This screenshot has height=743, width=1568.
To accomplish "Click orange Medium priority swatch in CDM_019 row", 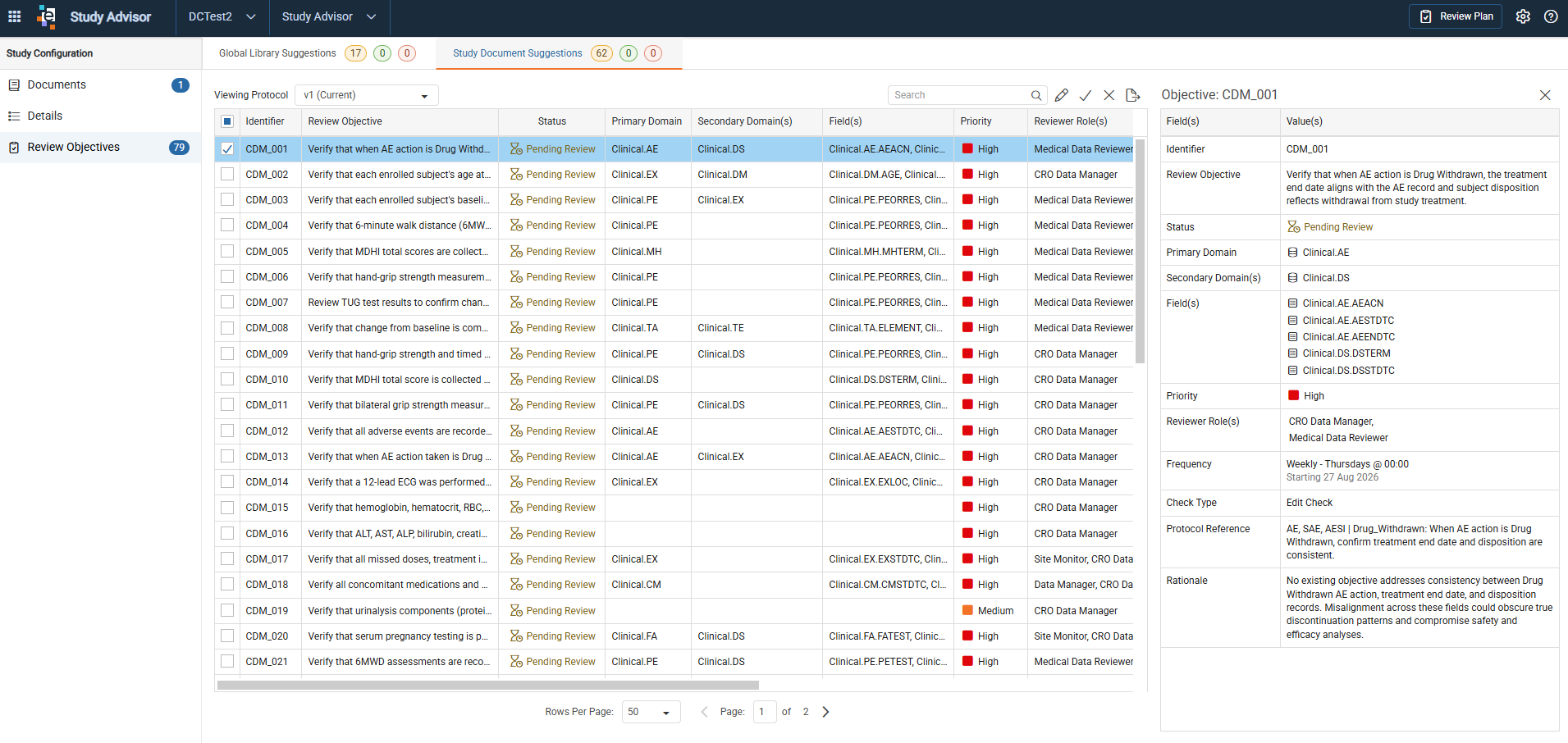I will [968, 611].
